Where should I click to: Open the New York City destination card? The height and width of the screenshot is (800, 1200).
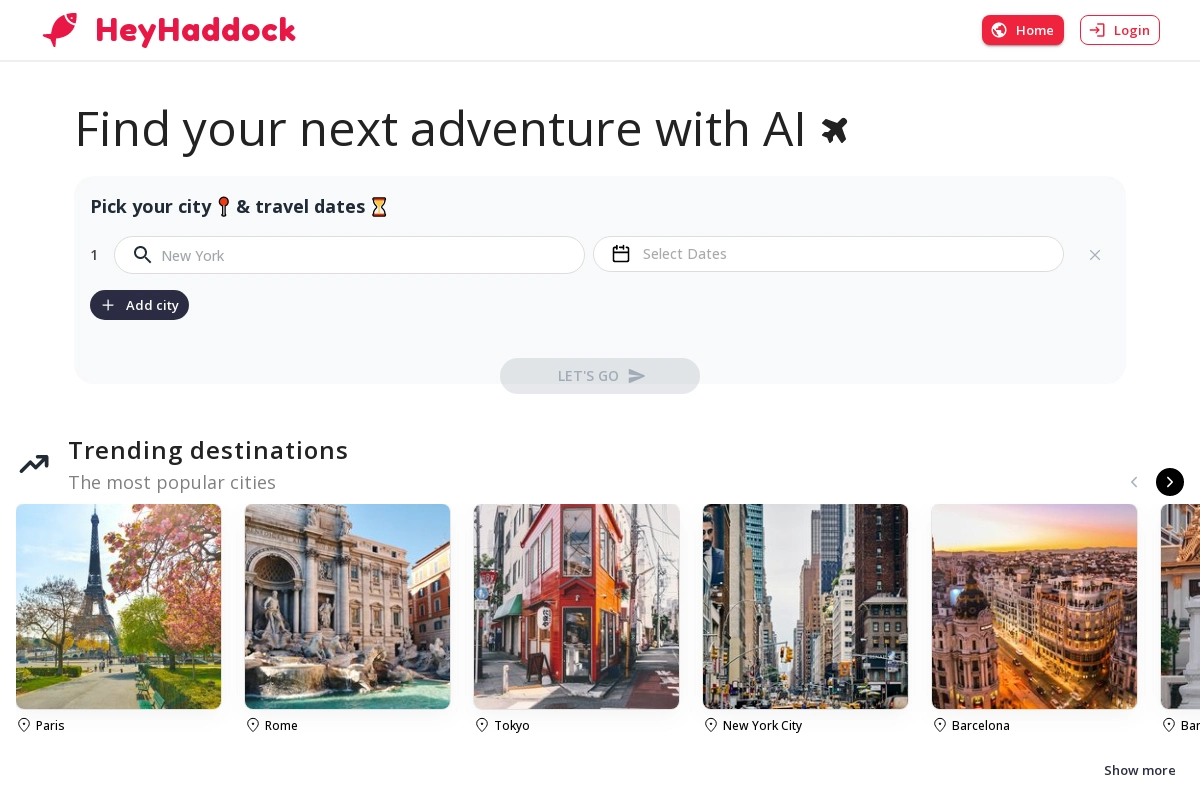point(805,618)
